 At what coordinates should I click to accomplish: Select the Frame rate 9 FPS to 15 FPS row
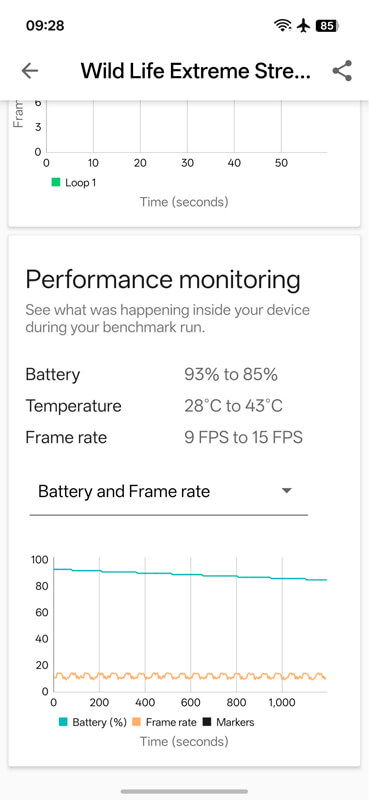pyautogui.click(x=164, y=438)
